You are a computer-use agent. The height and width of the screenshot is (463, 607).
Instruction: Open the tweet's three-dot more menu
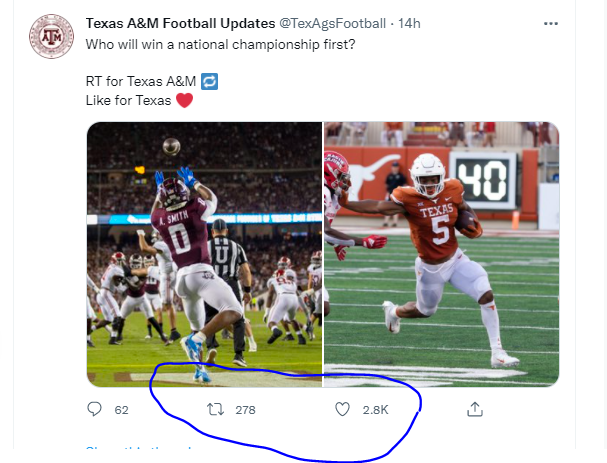[550, 22]
